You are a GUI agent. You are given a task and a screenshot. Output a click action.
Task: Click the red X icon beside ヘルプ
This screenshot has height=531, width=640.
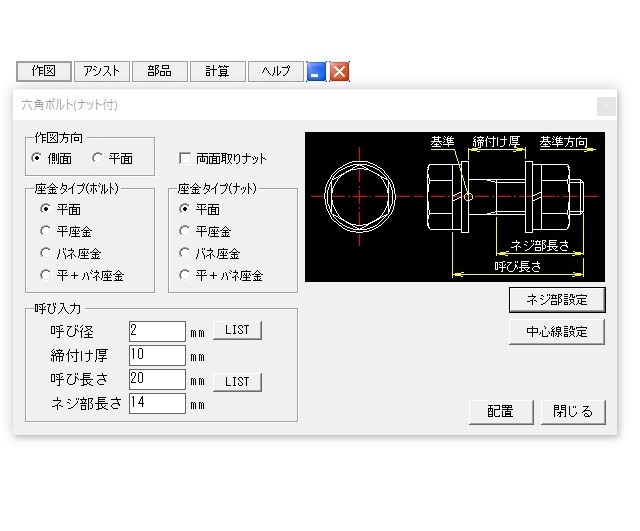pyautogui.click(x=340, y=71)
